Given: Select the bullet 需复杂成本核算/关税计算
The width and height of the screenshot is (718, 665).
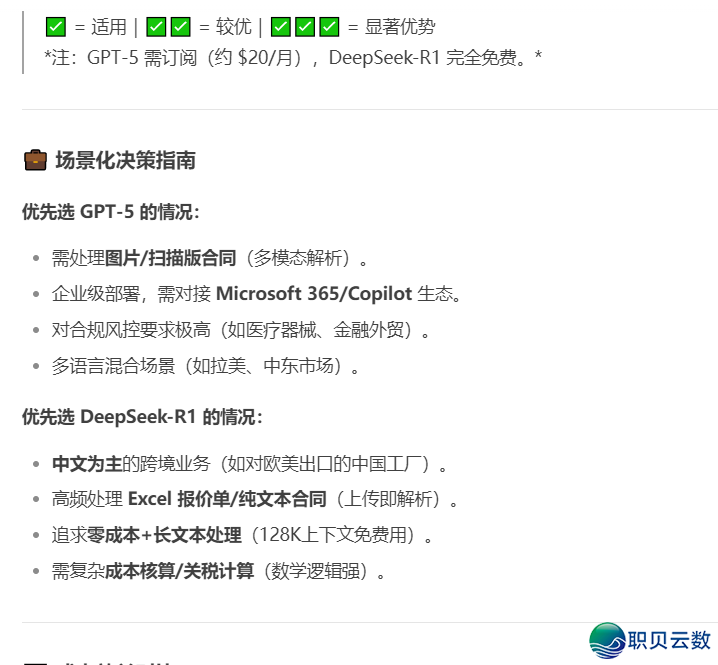Looking at the screenshot, I should (x=218, y=571).
